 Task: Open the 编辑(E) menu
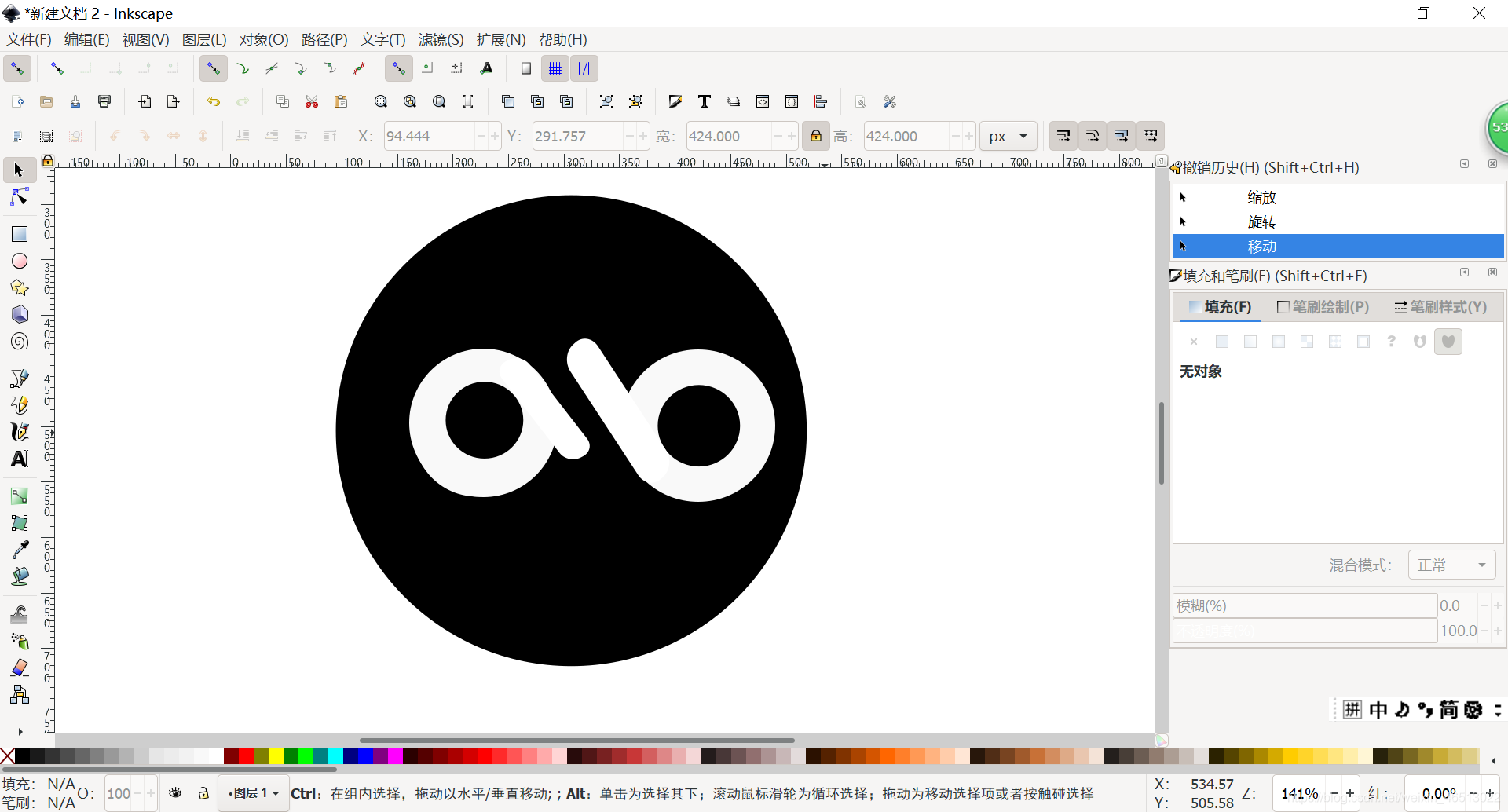tap(86, 39)
